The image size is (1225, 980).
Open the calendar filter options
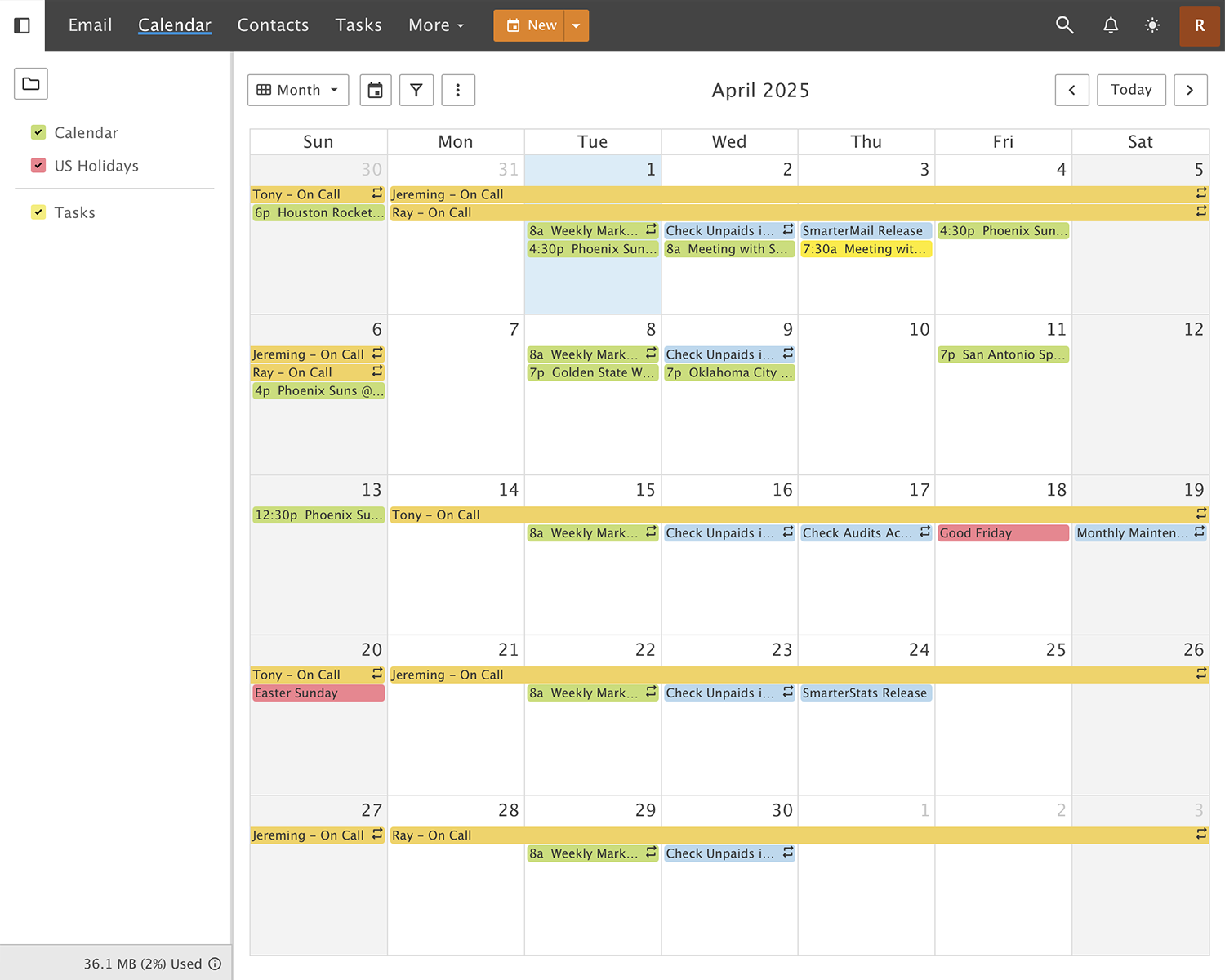pyautogui.click(x=416, y=90)
